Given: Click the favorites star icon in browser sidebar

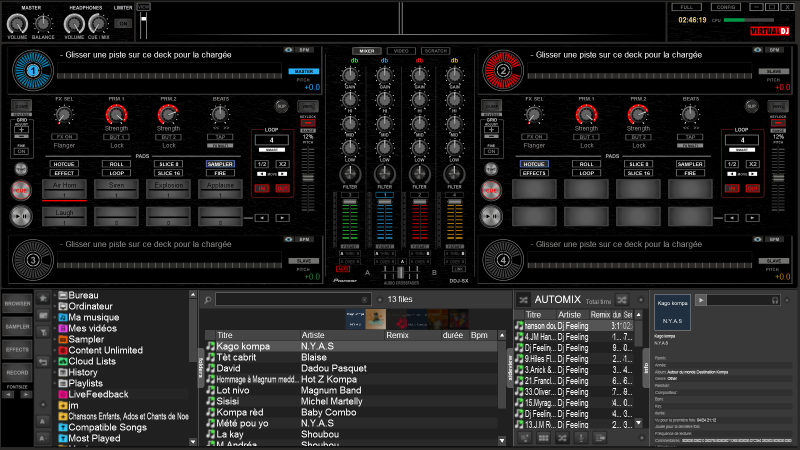Looking at the screenshot, I should (43, 298).
